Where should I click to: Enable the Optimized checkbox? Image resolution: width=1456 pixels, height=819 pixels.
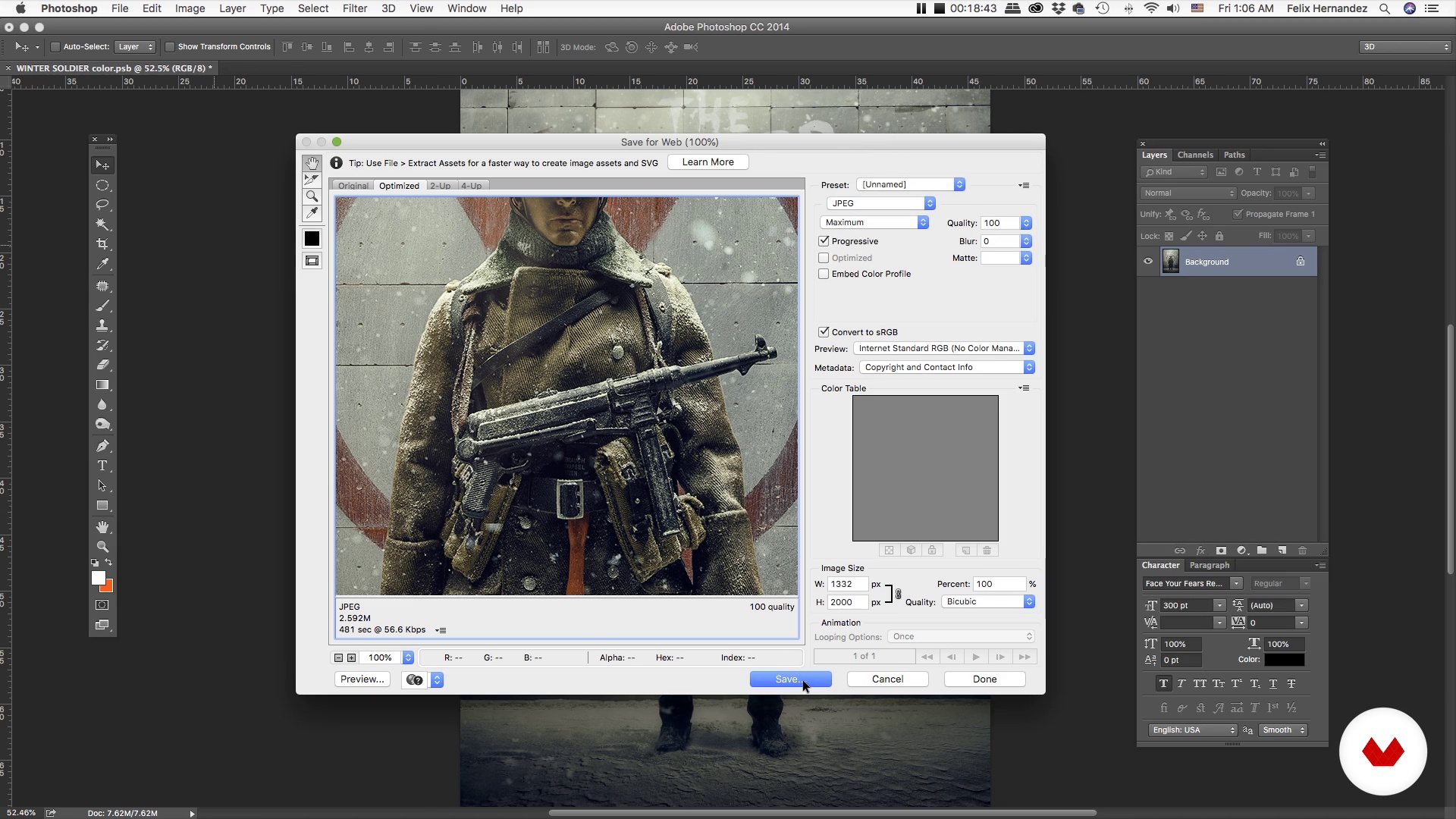(x=824, y=258)
